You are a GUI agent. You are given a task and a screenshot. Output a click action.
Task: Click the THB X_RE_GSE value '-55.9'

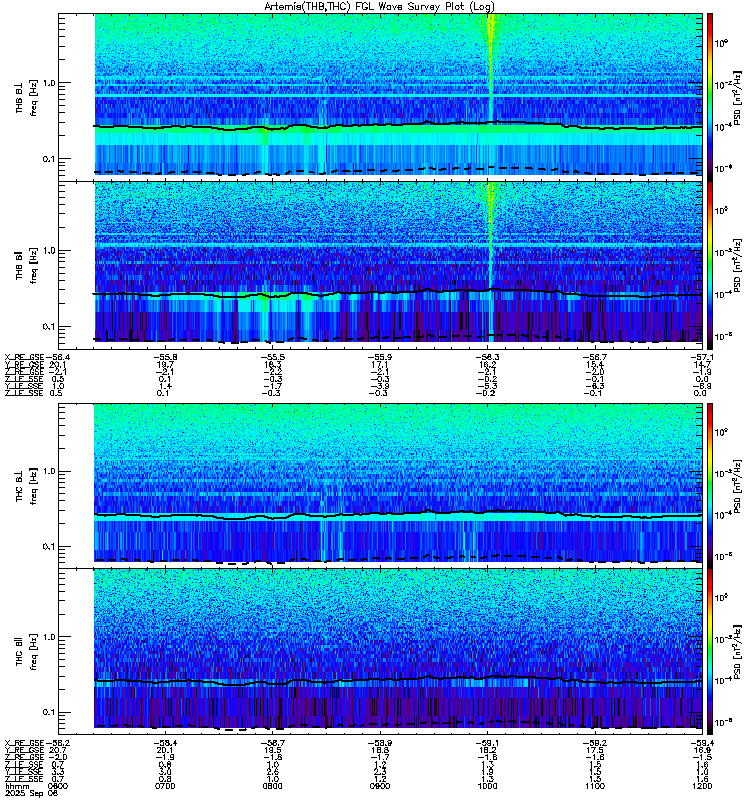coord(380,357)
